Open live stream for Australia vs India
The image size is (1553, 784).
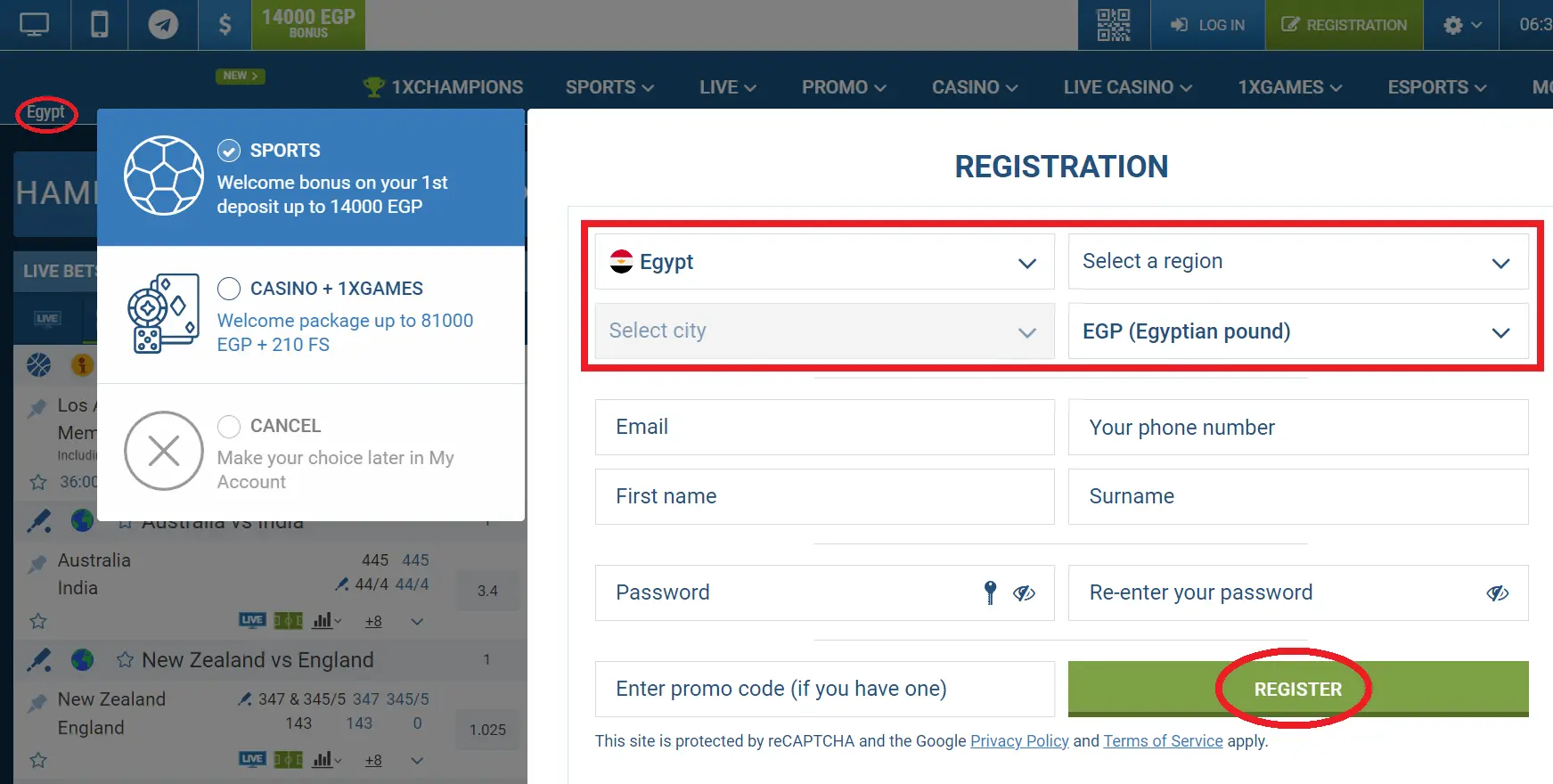click(252, 621)
